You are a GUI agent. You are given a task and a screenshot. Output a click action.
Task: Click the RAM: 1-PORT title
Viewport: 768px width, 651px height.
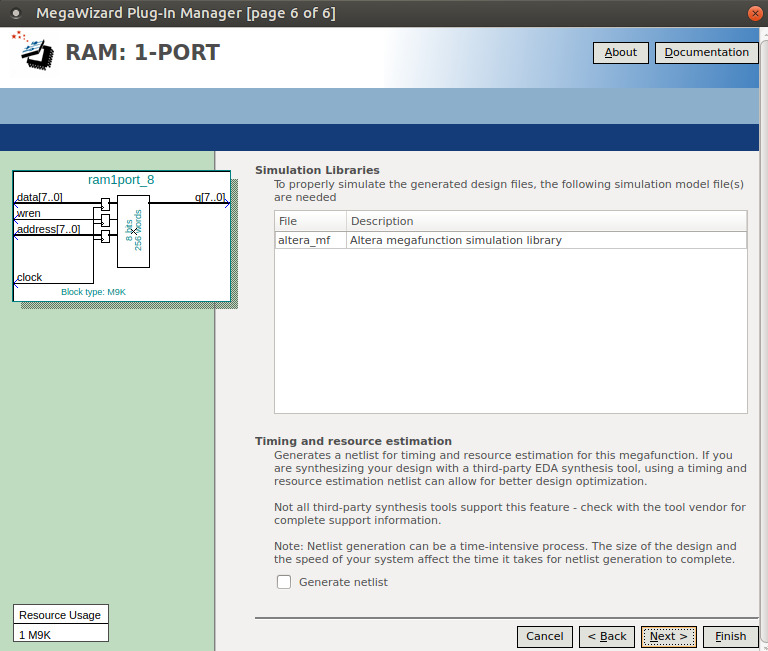point(143,52)
